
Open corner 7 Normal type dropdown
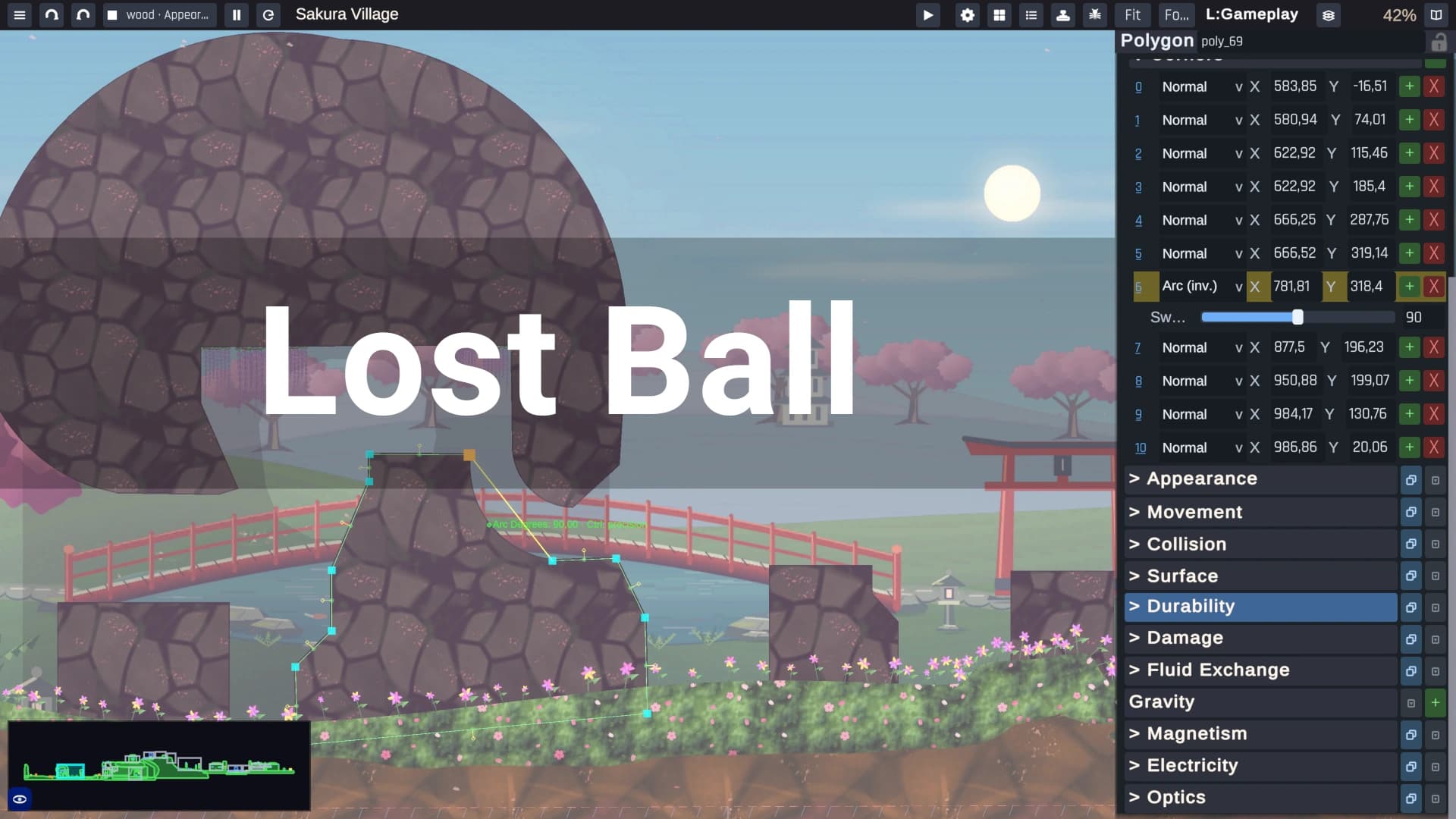(1202, 347)
